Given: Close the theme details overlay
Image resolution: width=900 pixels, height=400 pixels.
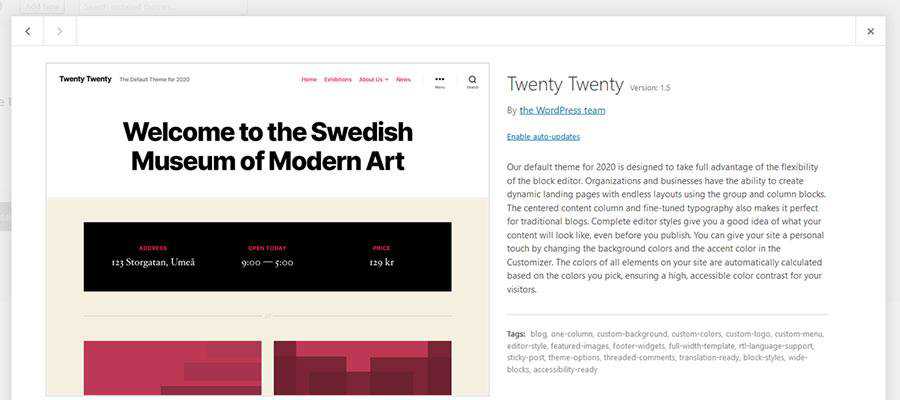Looking at the screenshot, I should [x=870, y=31].
